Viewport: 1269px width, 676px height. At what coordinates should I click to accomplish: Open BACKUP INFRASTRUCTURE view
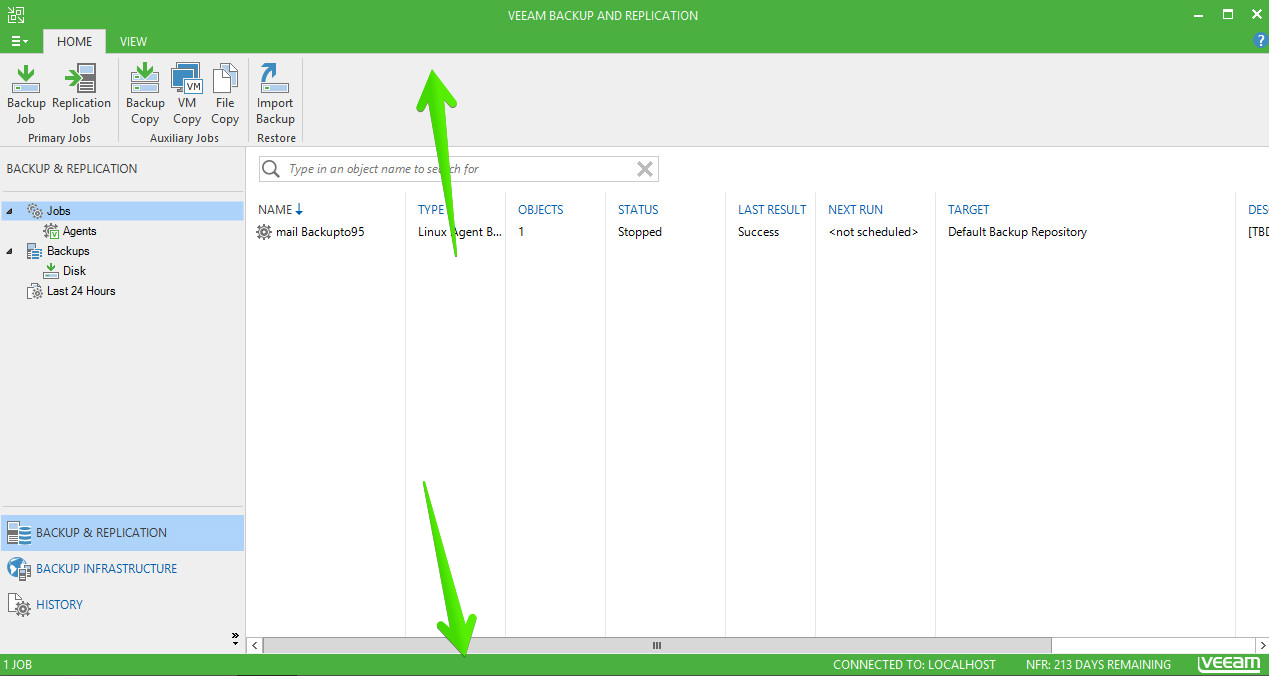pyautogui.click(x=122, y=569)
